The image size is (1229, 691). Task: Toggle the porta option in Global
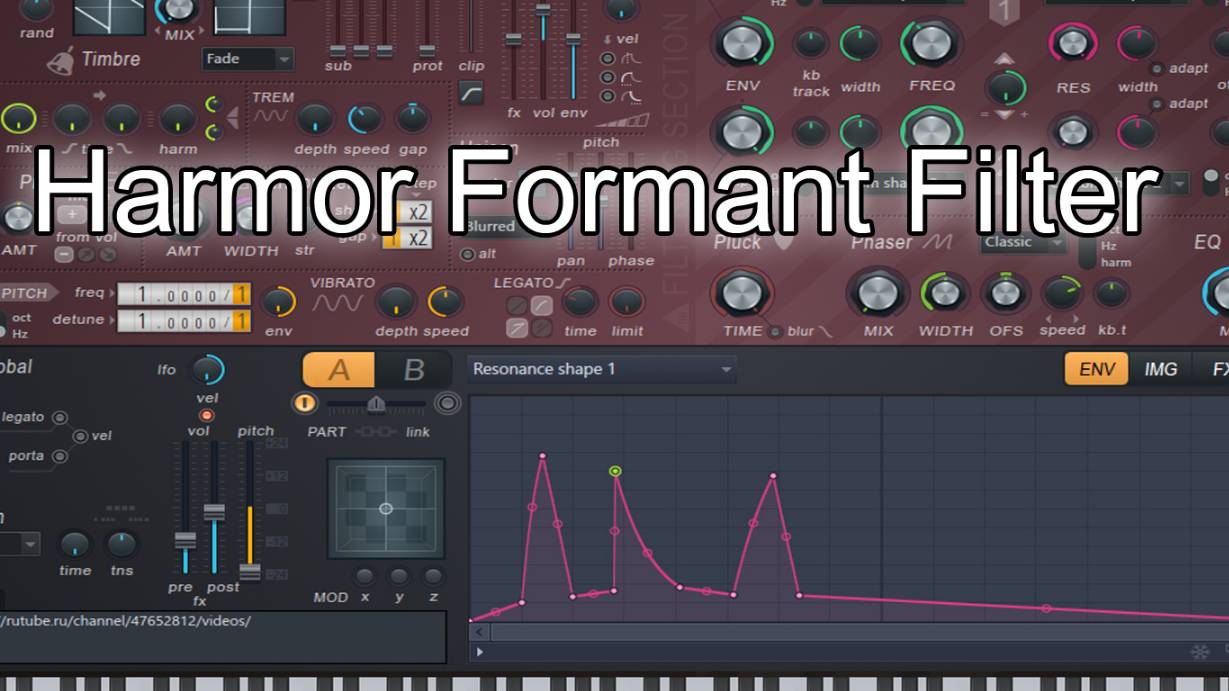59,456
